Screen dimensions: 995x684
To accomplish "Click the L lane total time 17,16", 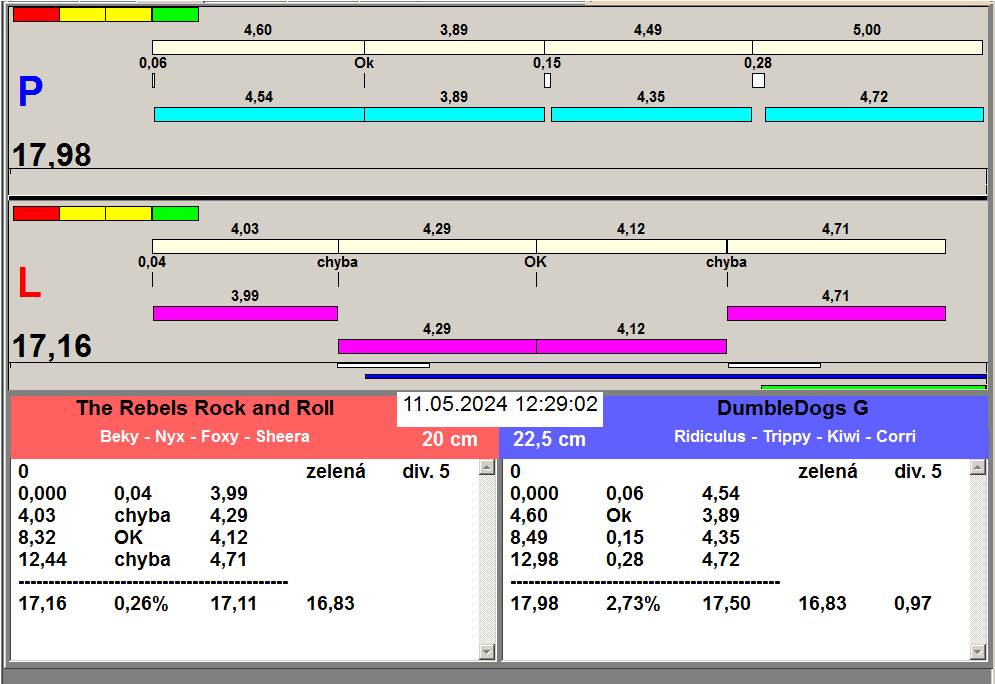I will pos(52,346).
